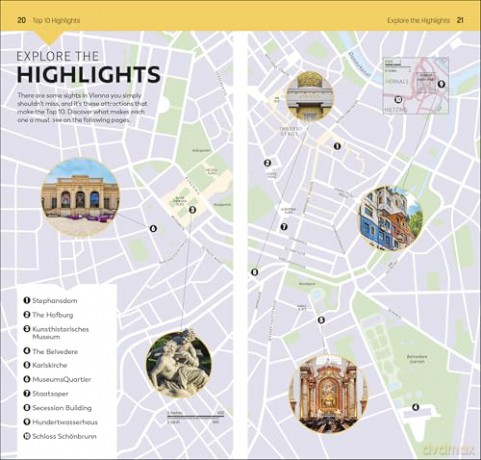Click 'Secession Building' legend entry
This screenshot has height=460, width=481.
(x=58, y=408)
